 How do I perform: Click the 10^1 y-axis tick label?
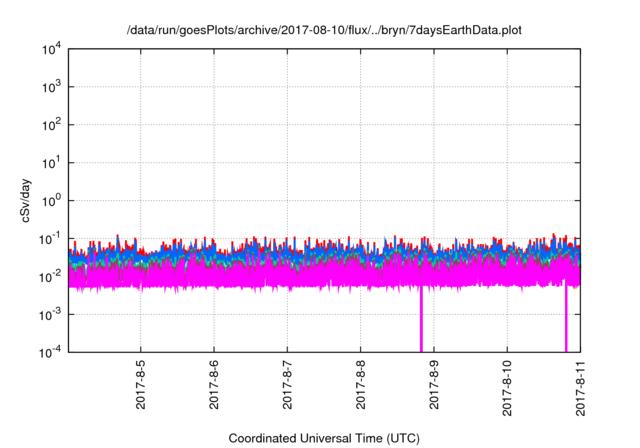(x=52, y=163)
